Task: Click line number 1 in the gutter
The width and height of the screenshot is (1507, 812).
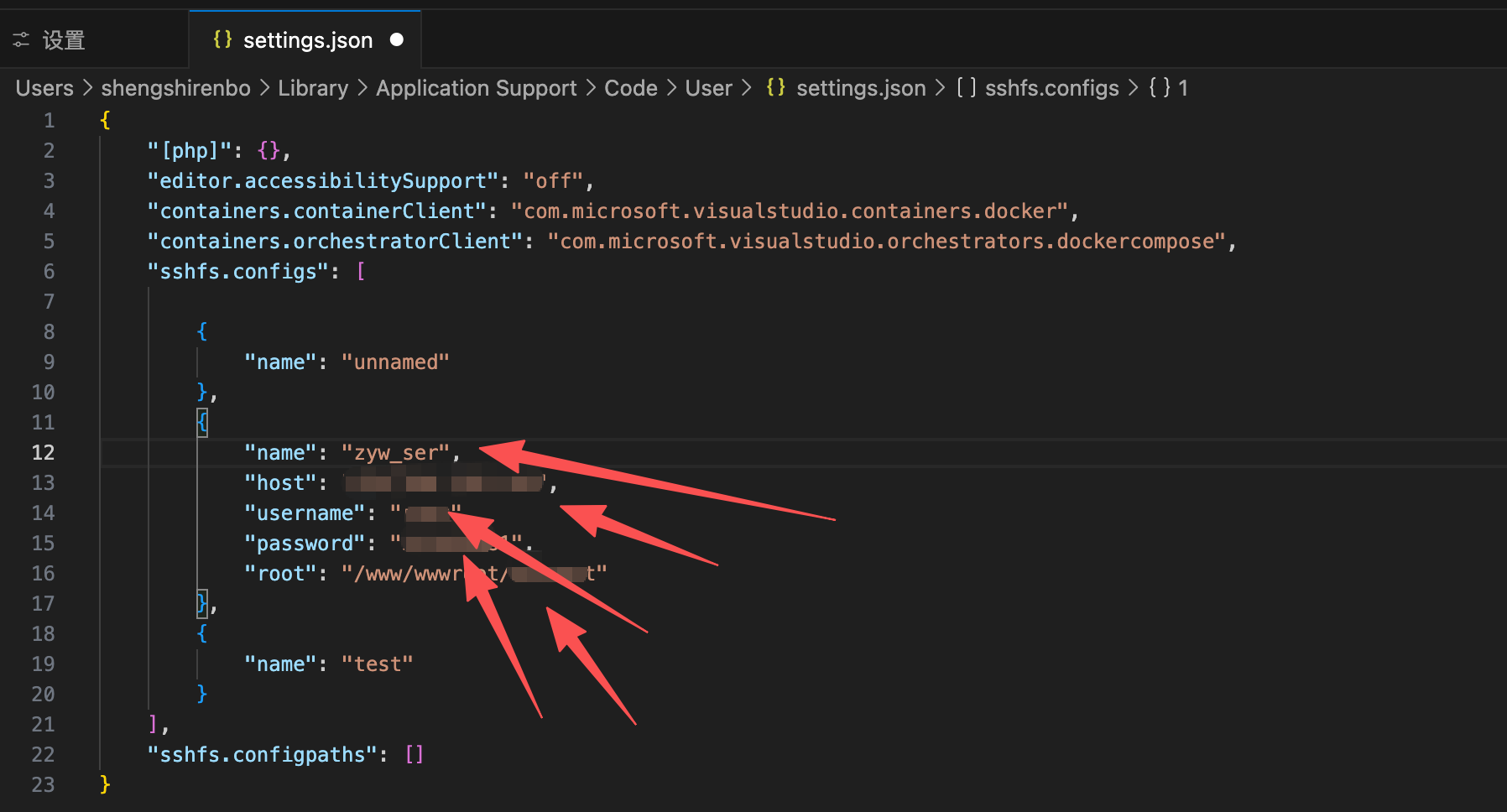Action: click(x=49, y=121)
